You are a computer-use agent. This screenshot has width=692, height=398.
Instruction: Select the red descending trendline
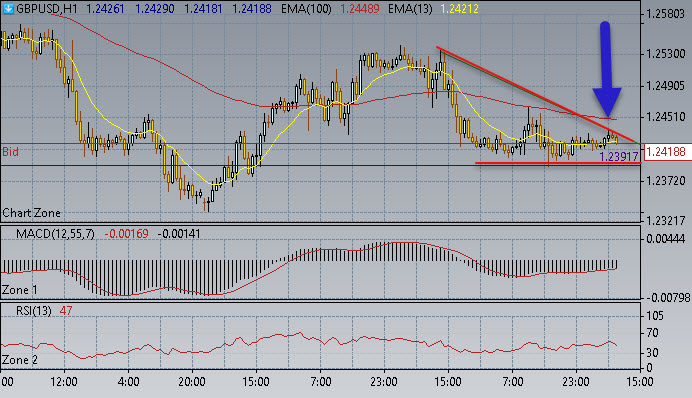tap(536, 94)
